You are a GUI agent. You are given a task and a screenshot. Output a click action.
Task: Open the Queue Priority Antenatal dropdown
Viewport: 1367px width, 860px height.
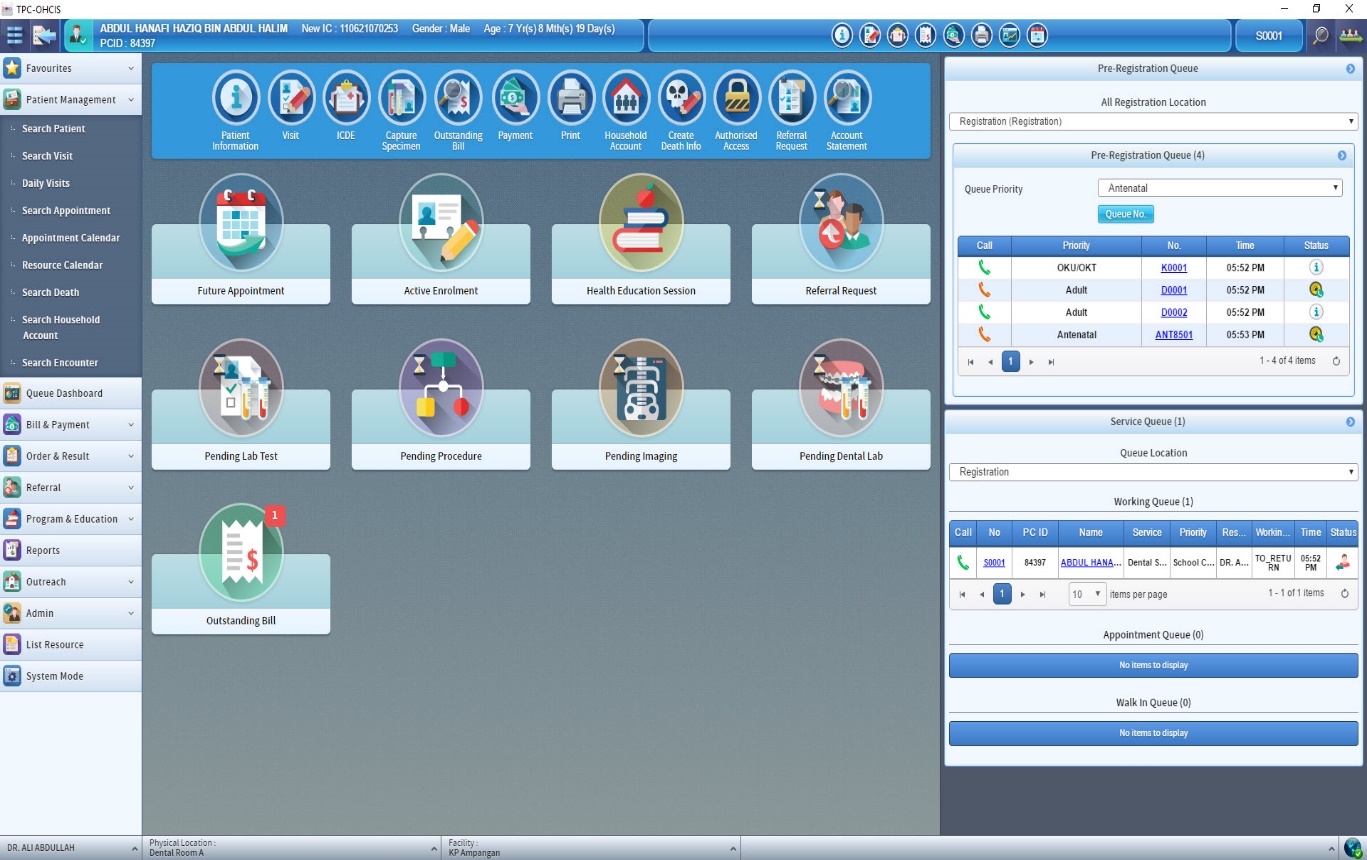pyautogui.click(x=1220, y=188)
